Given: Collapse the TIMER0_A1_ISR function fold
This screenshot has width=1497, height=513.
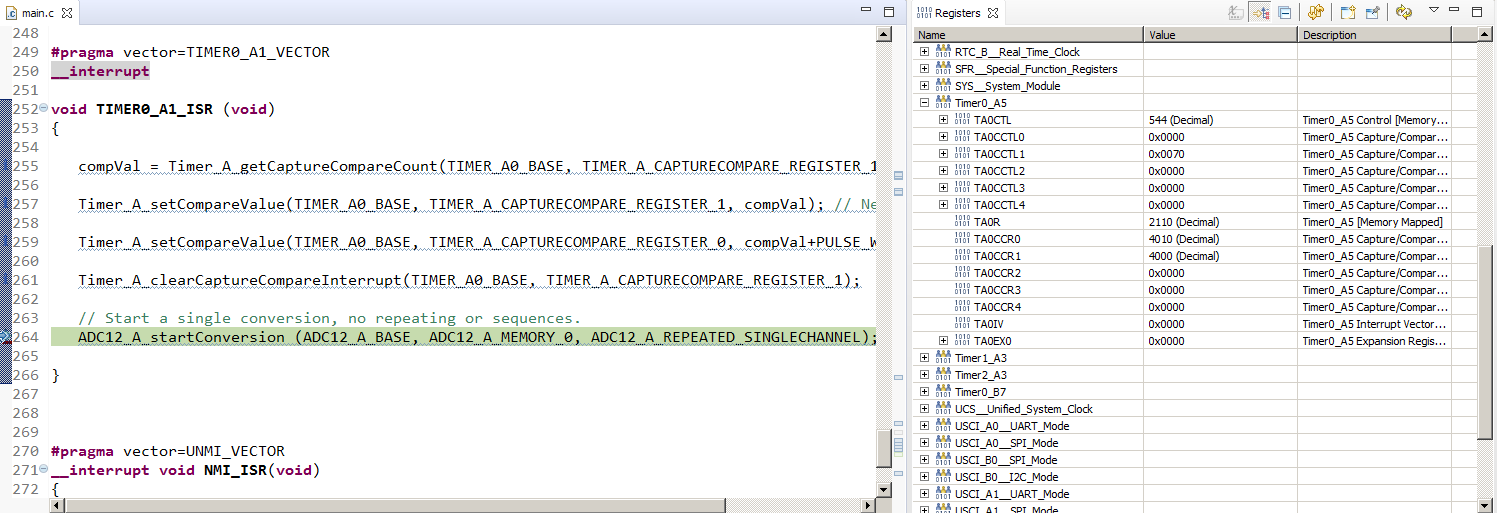Looking at the screenshot, I should [x=45, y=109].
